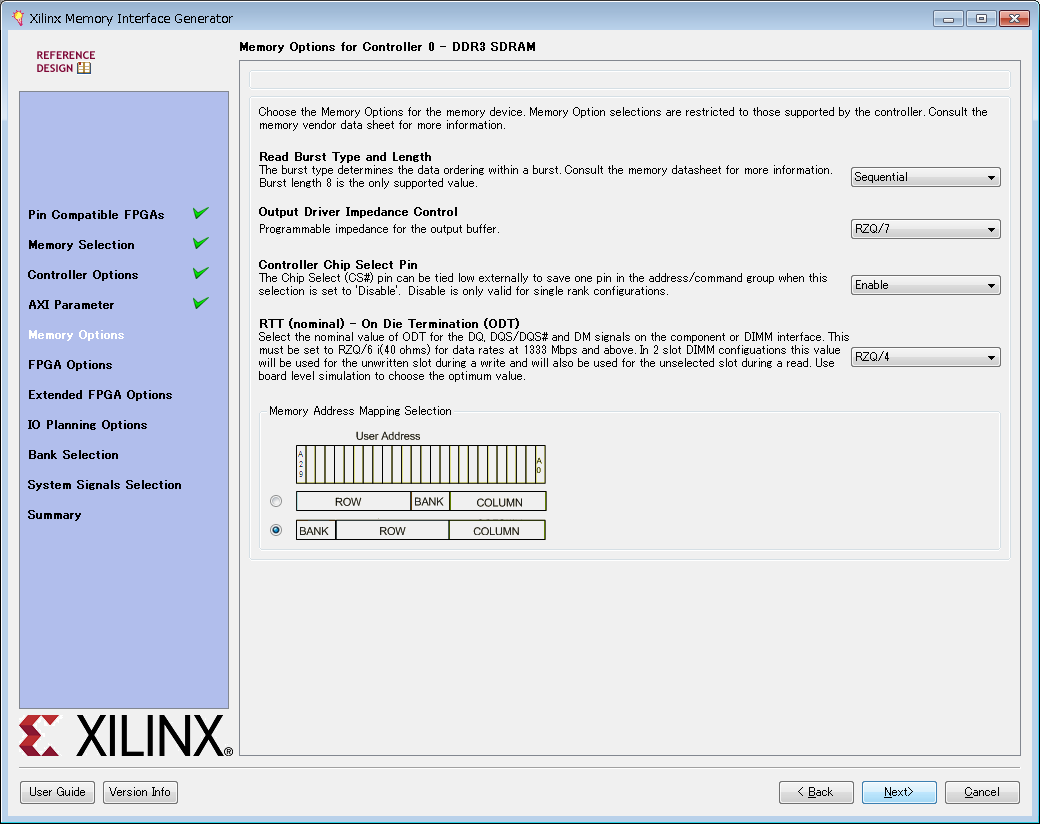The image size is (1040, 824).
Task: Click the green checkmark beside Memory Selection
Action: coord(201,243)
